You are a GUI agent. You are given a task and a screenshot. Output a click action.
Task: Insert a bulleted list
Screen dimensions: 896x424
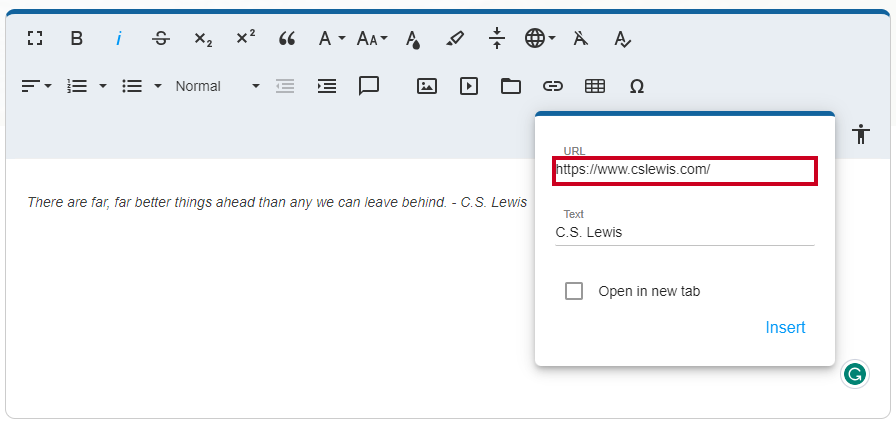pos(132,86)
